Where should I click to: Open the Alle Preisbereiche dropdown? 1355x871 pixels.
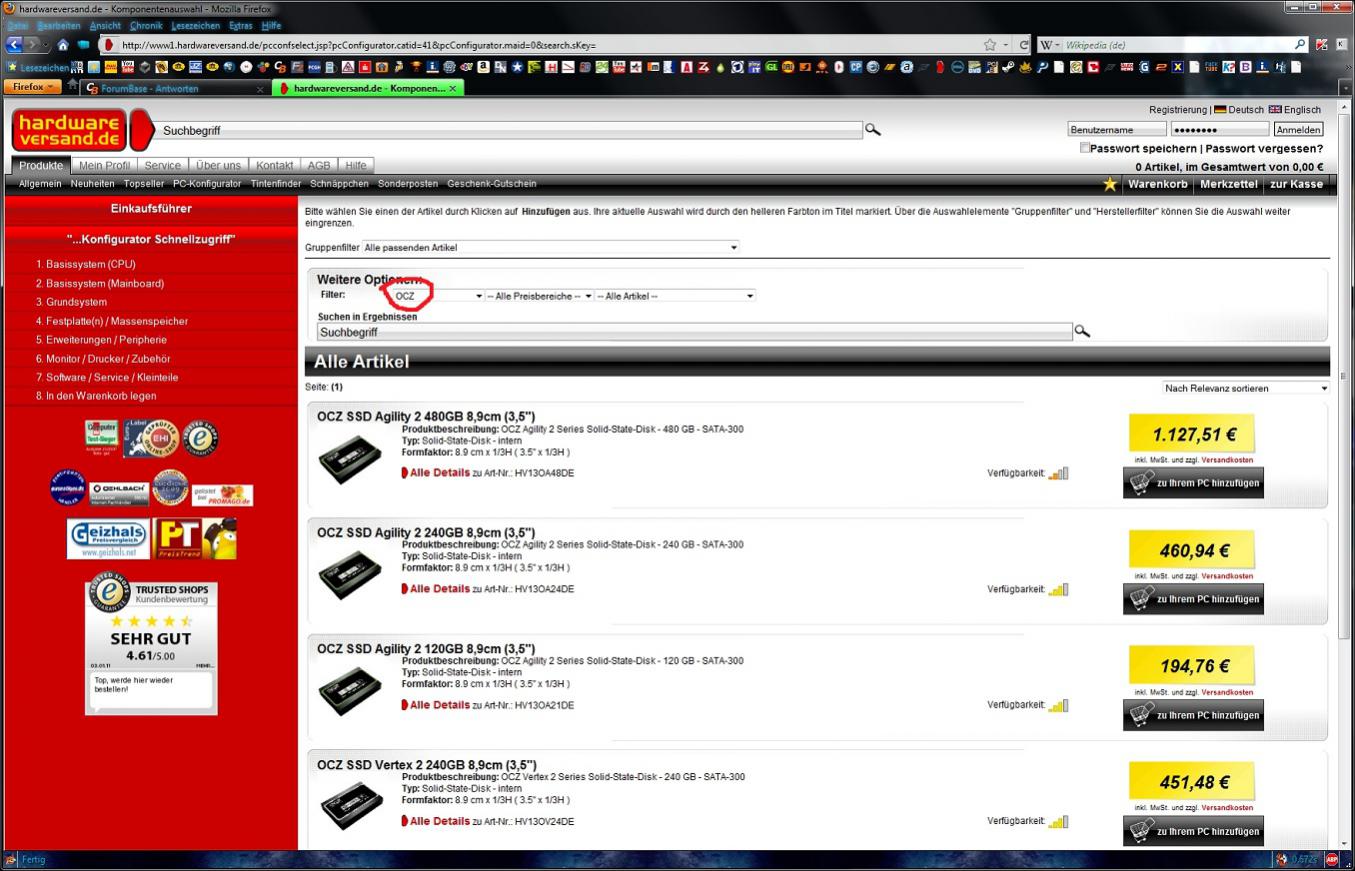[x=539, y=296]
